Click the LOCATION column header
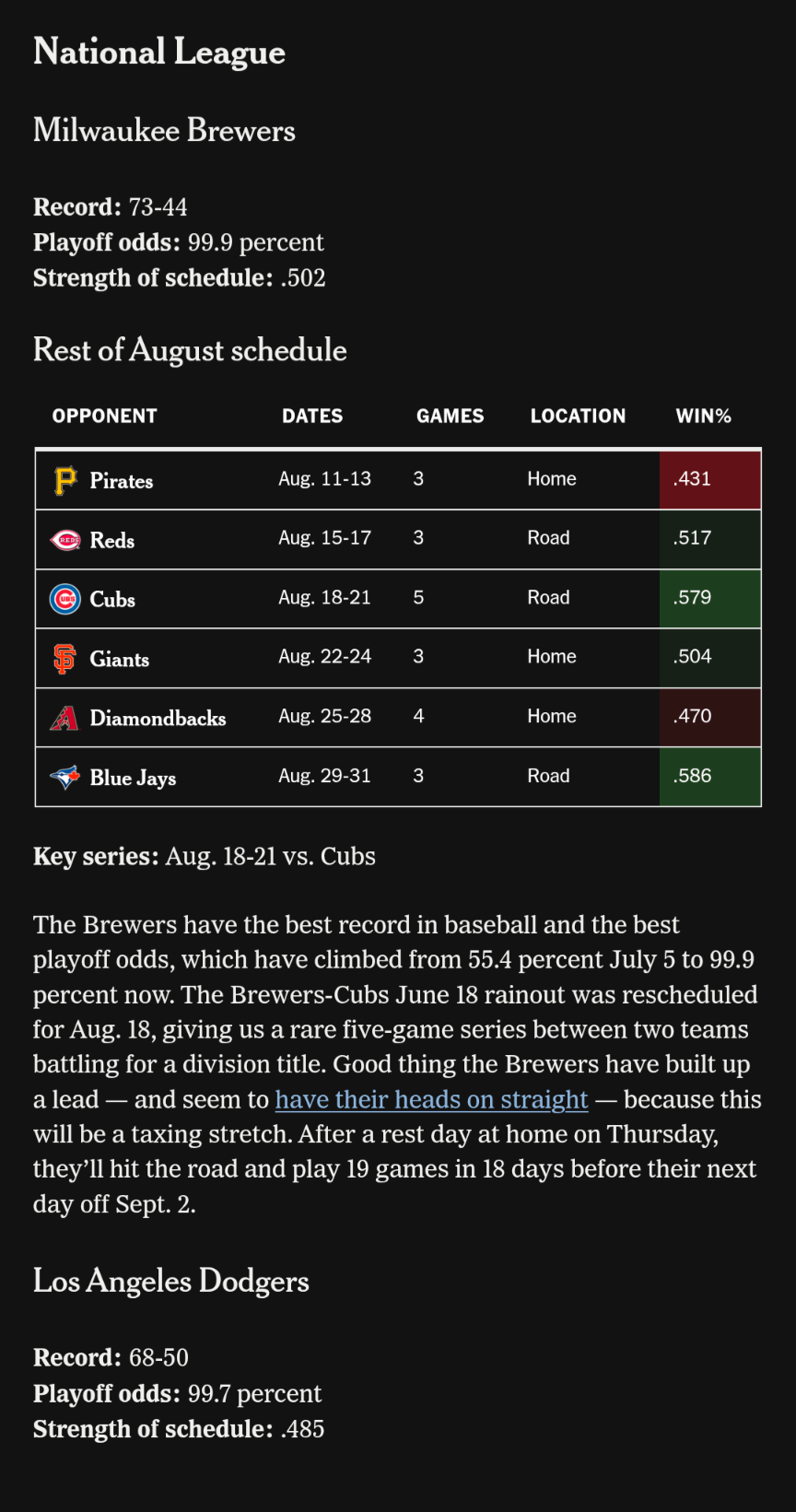Screen dimensions: 796x1512 coord(578,416)
